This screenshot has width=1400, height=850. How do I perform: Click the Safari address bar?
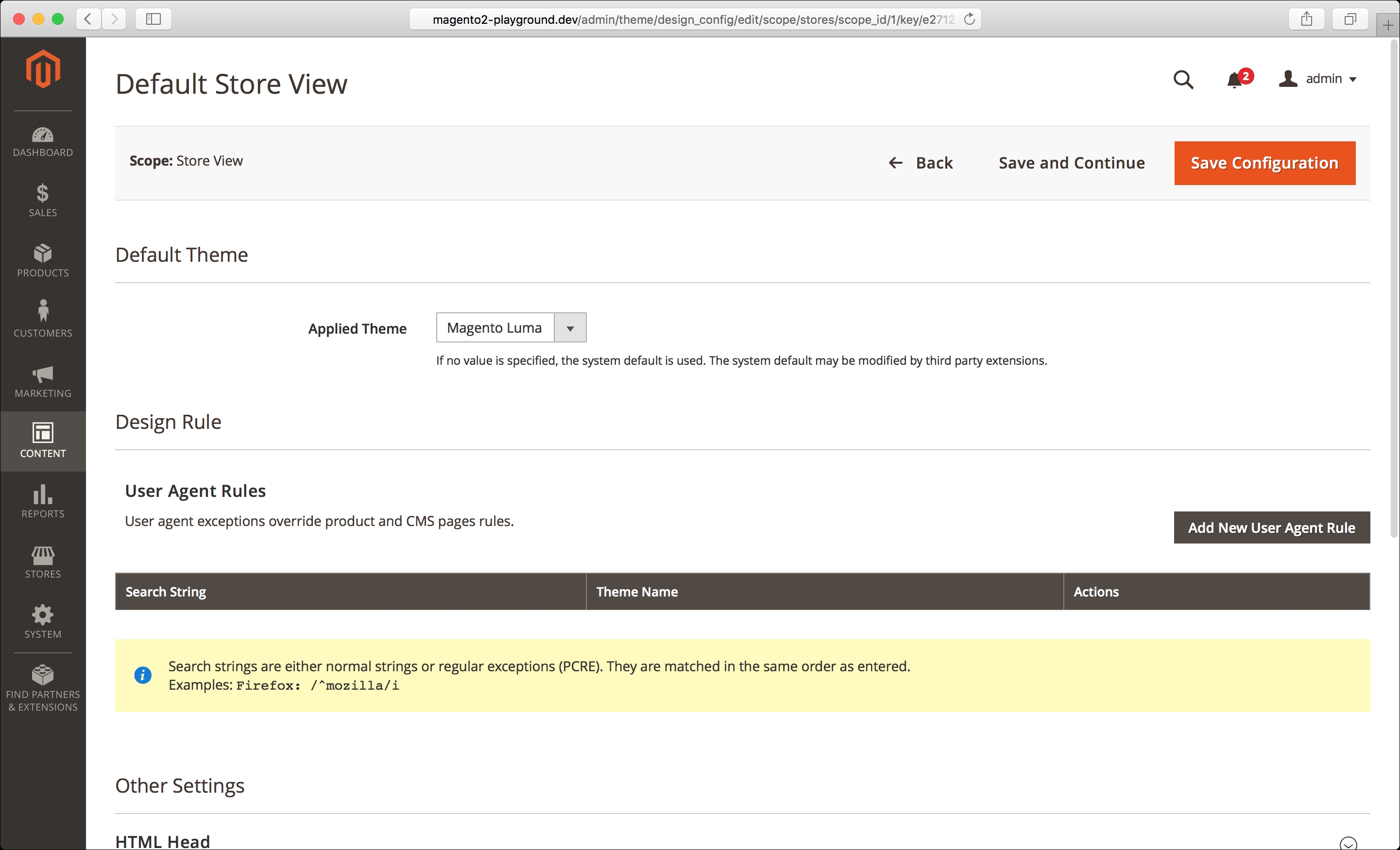pyautogui.click(x=694, y=19)
